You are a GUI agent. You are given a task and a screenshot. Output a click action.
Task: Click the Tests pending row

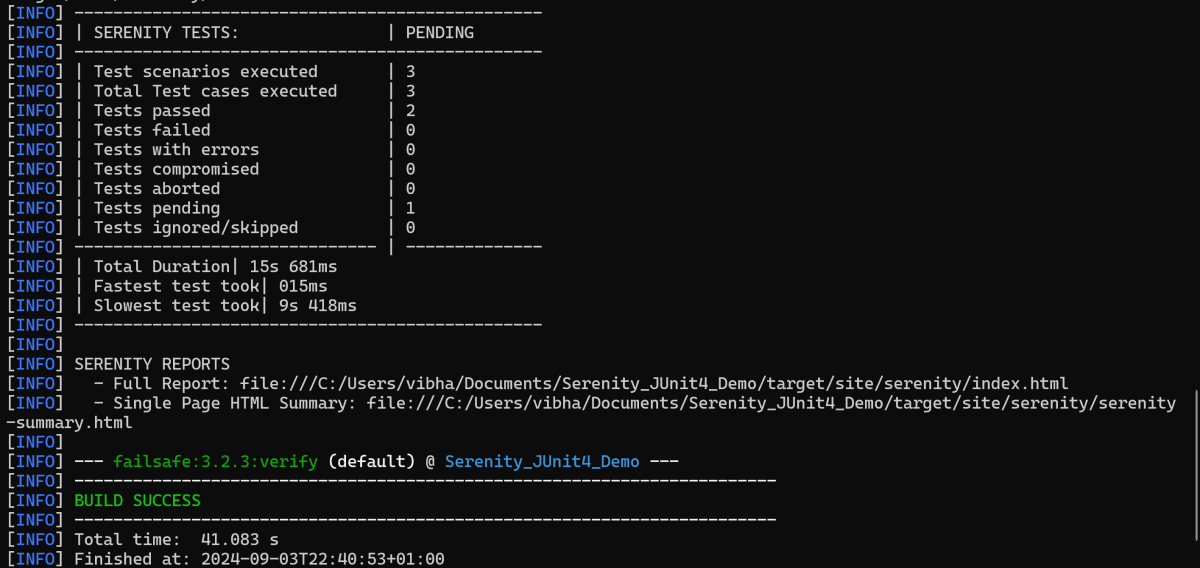coord(157,208)
